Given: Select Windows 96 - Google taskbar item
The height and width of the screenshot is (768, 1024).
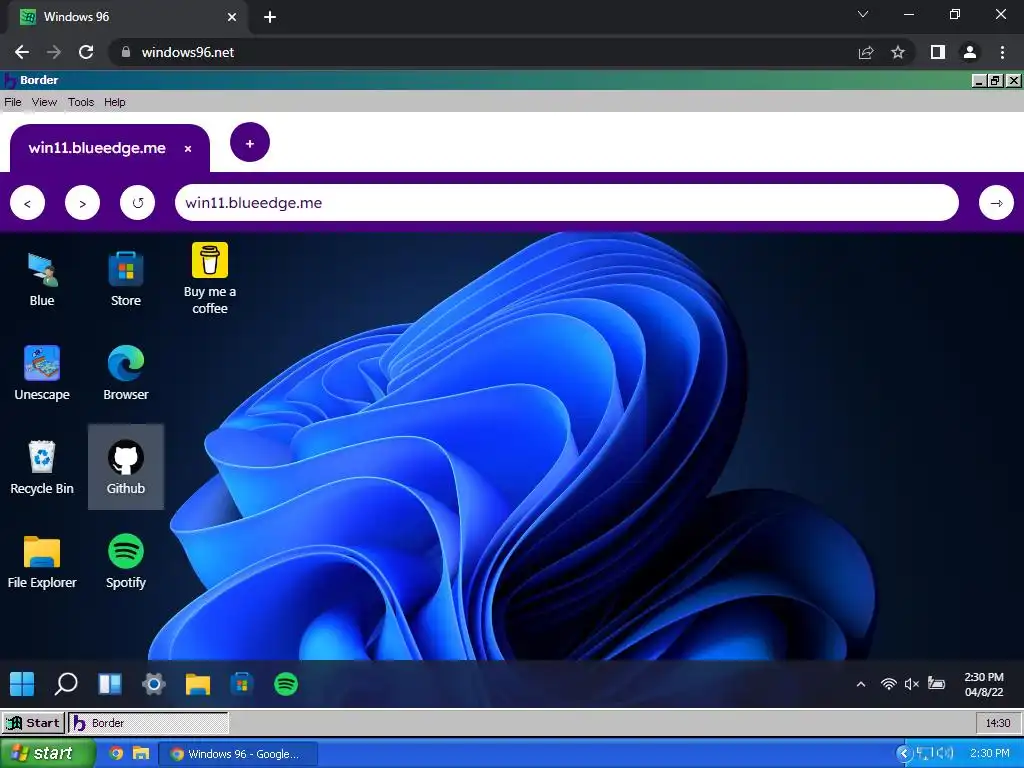Looking at the screenshot, I should 238,754.
